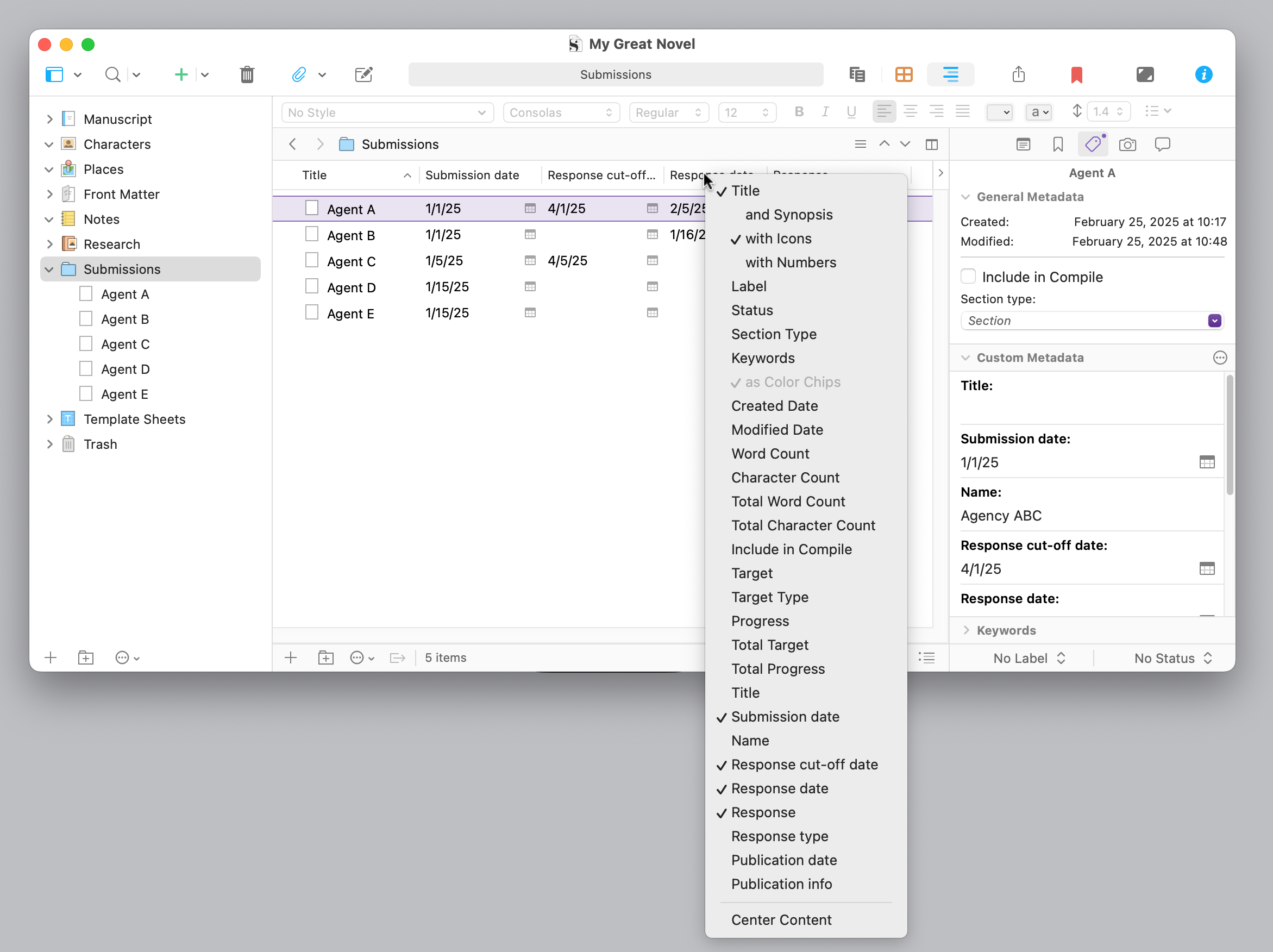
Task: Expand the Manuscript binder folder
Action: pyautogui.click(x=49, y=119)
